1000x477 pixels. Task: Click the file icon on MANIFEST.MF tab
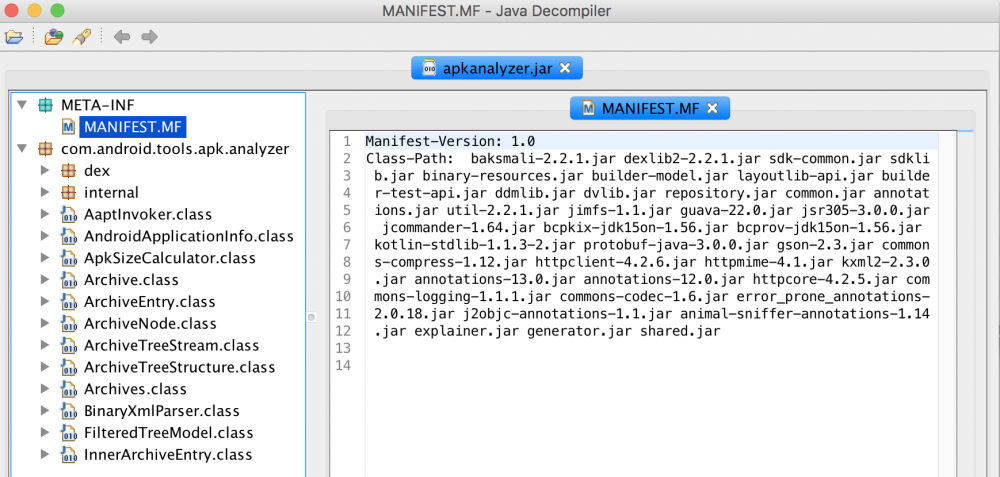point(589,108)
